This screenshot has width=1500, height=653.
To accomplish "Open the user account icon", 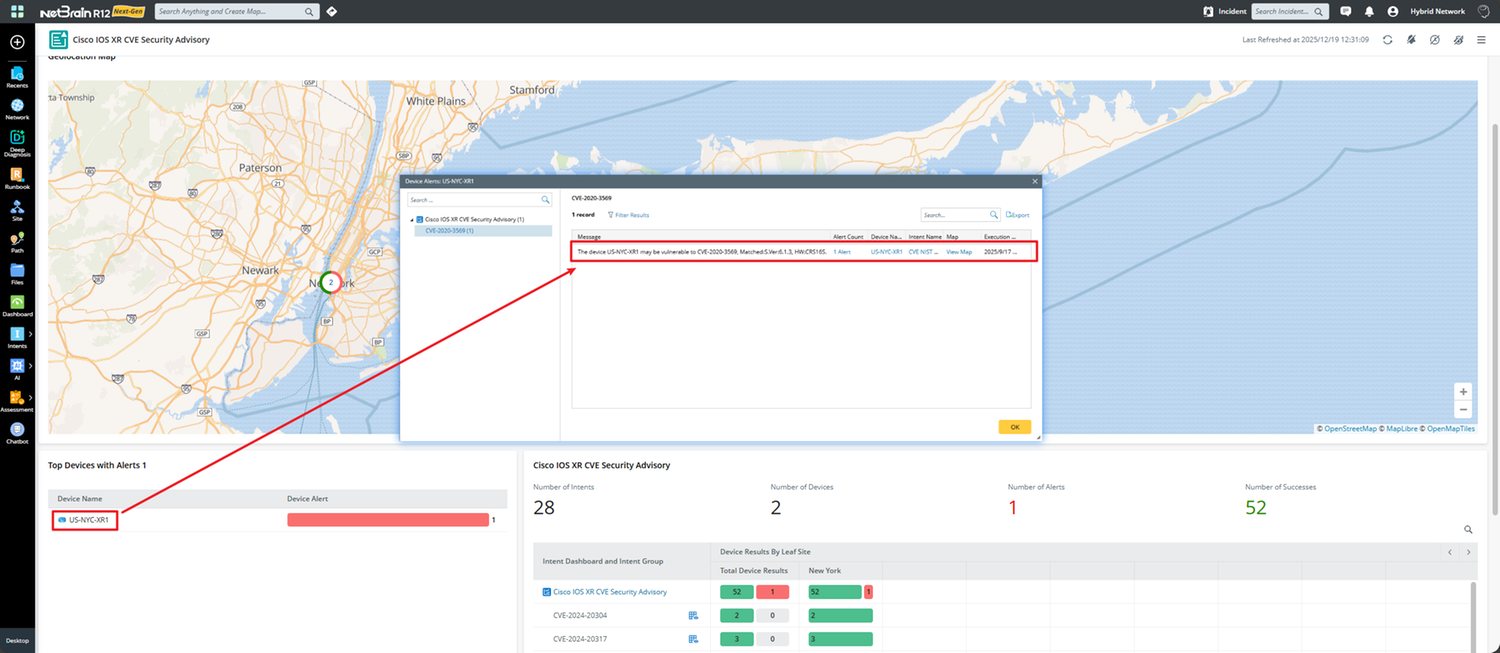I will coord(1393,12).
